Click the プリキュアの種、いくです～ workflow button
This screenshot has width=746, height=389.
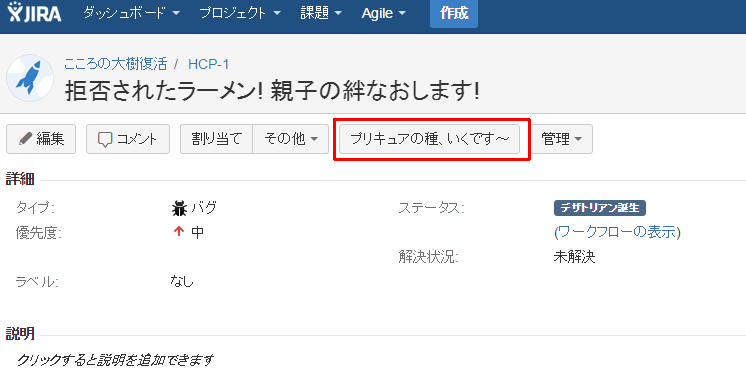click(x=429, y=139)
